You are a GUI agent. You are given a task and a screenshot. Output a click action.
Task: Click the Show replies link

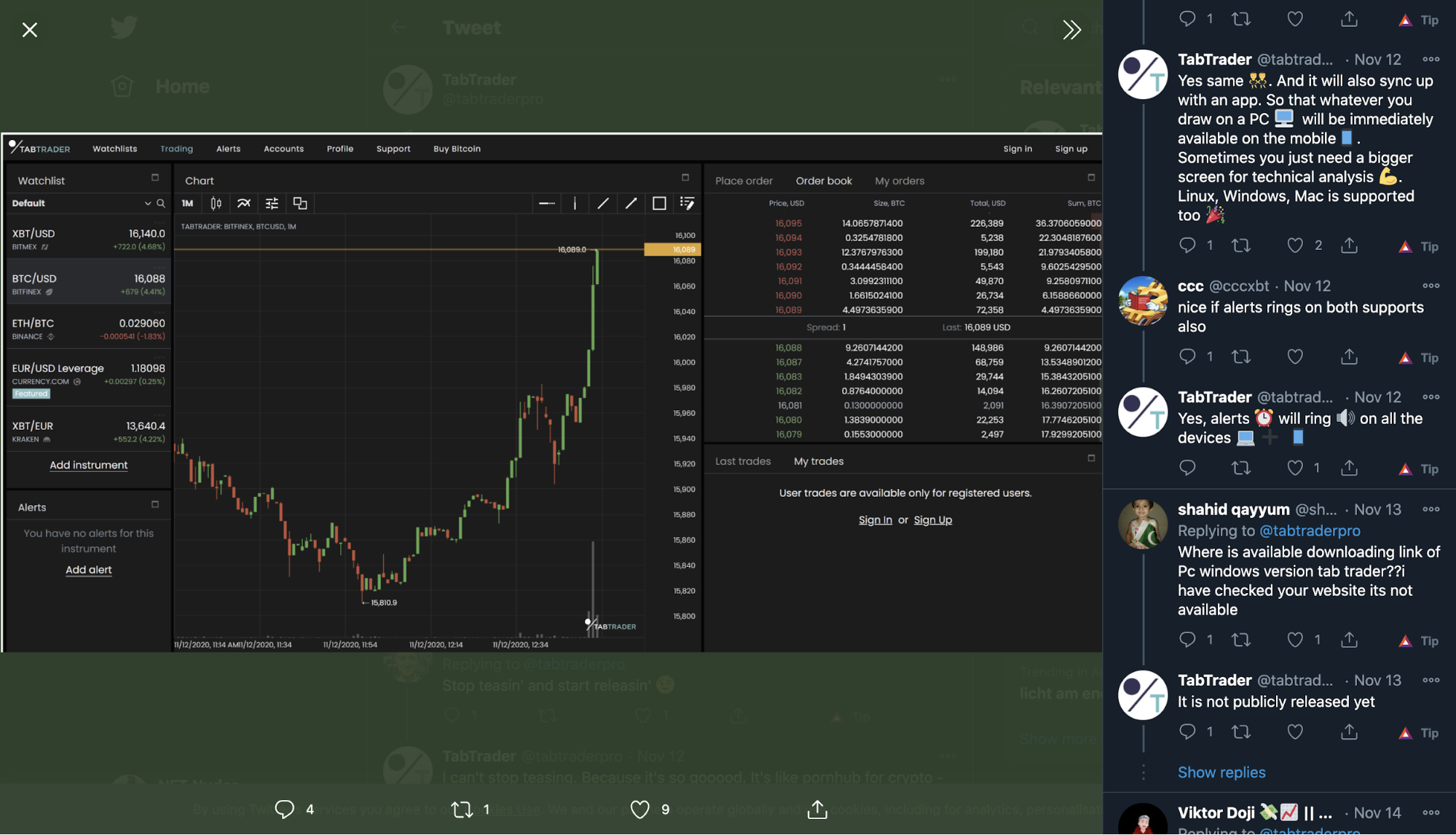pos(1221,772)
